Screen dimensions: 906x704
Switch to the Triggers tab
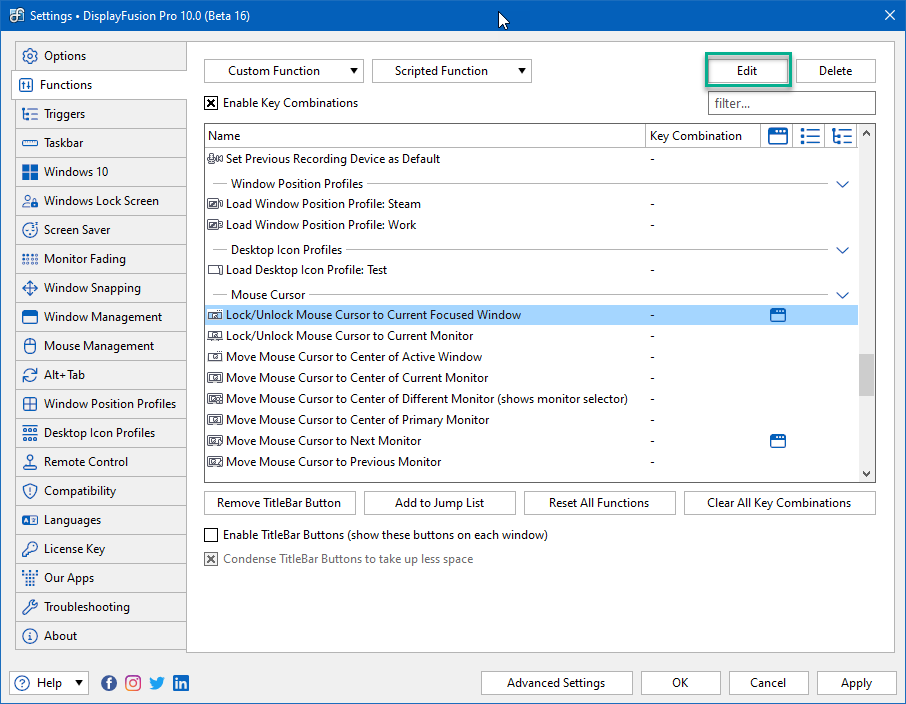[101, 114]
